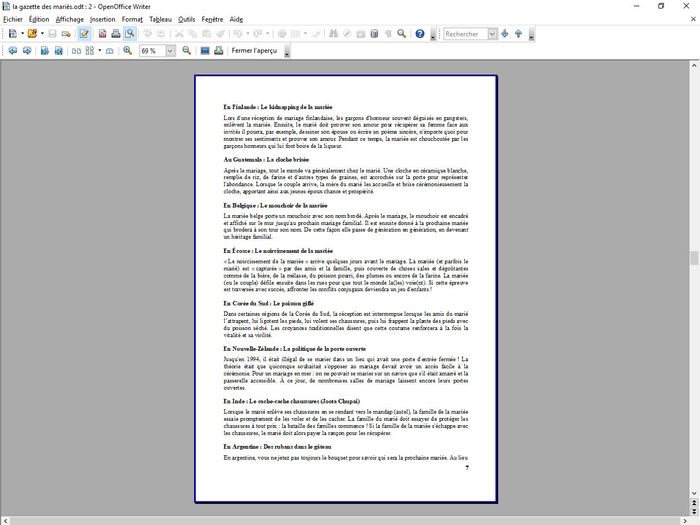Click heading 'En Belgique : Le mouchoir de la mariée'
Screen dimensions: 700x525
(x=275, y=205)
